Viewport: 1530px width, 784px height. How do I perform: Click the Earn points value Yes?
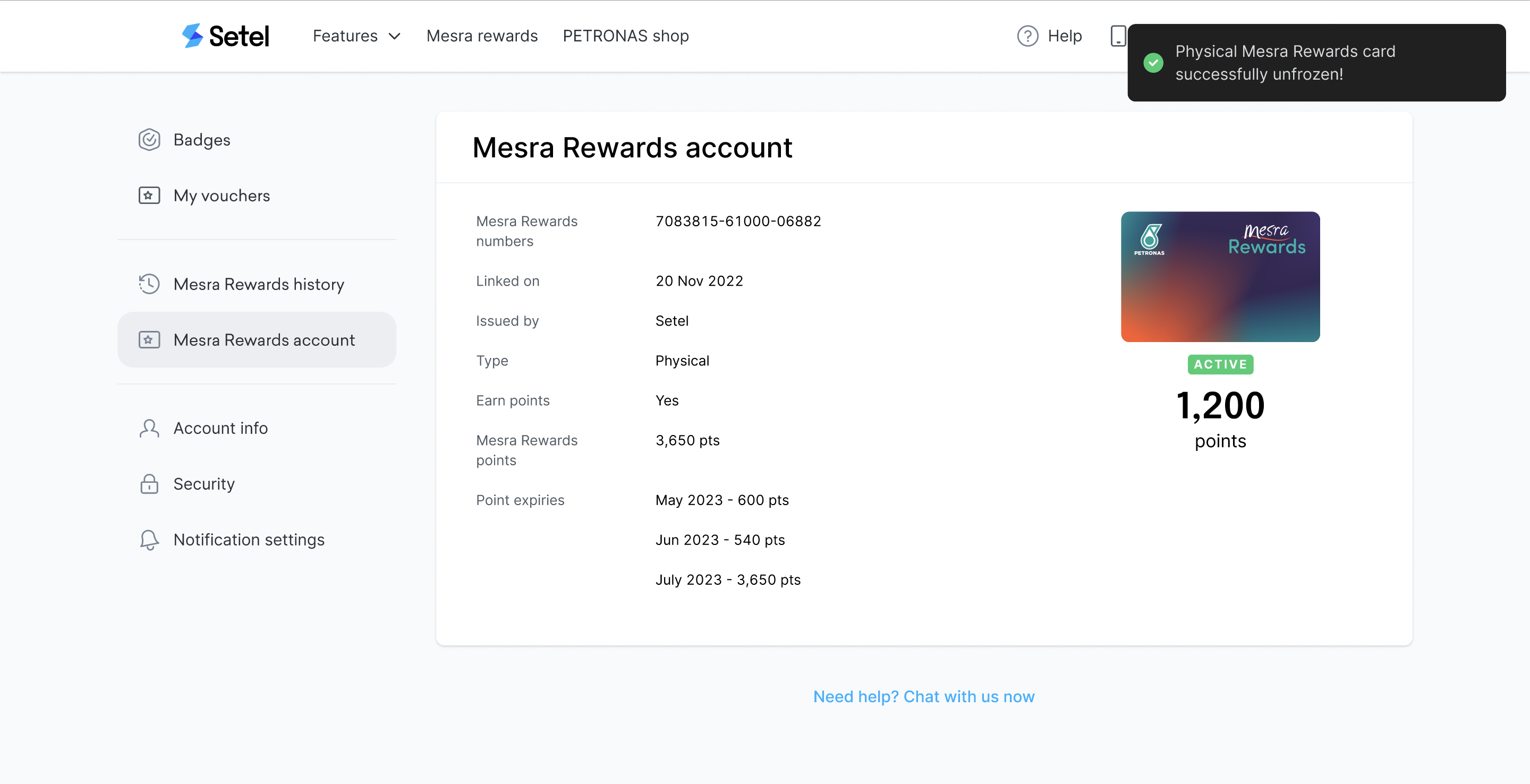(x=667, y=400)
